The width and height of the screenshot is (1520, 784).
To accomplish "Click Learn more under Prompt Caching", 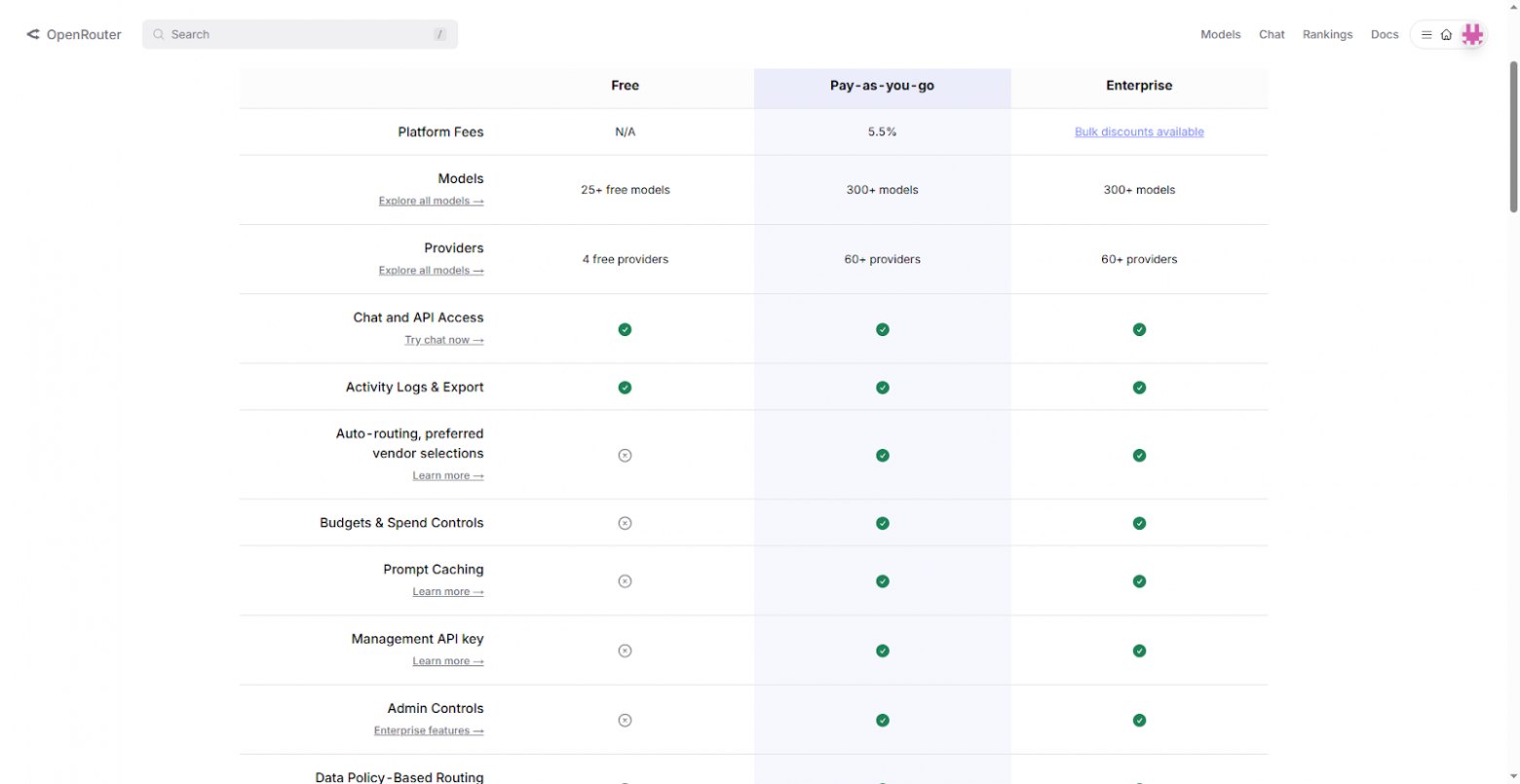I will pyautogui.click(x=447, y=592).
